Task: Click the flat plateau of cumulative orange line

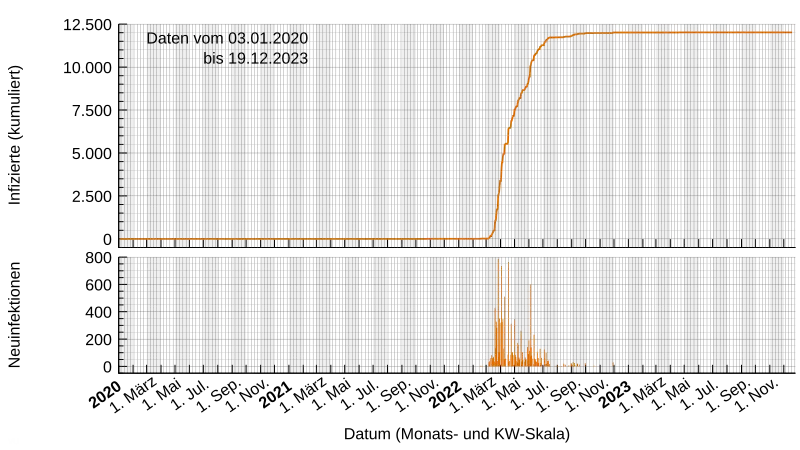Action: click(x=680, y=32)
